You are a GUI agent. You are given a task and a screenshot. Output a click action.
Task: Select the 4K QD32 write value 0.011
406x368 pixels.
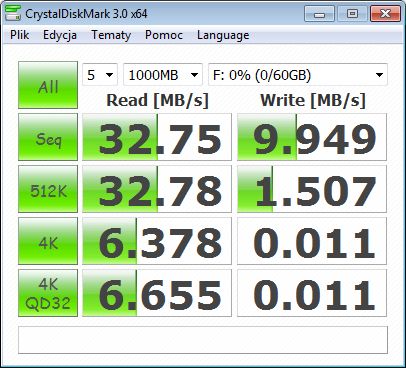312,293
